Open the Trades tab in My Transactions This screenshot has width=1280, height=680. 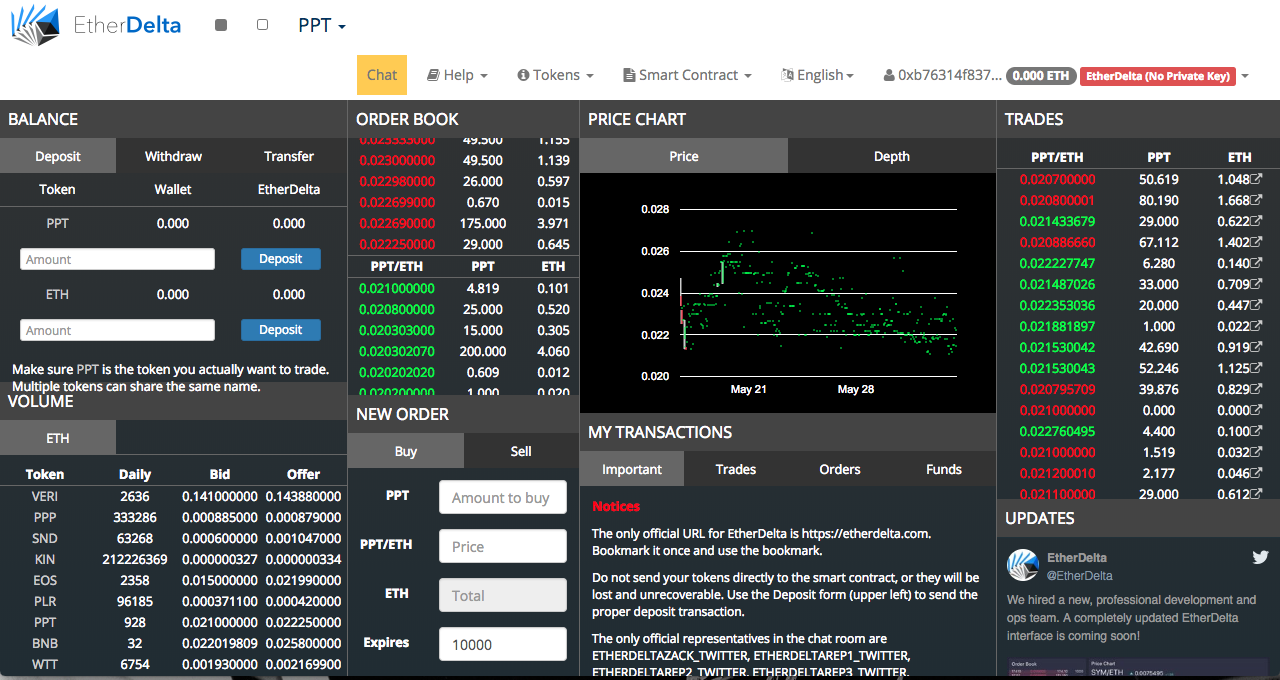click(736, 469)
